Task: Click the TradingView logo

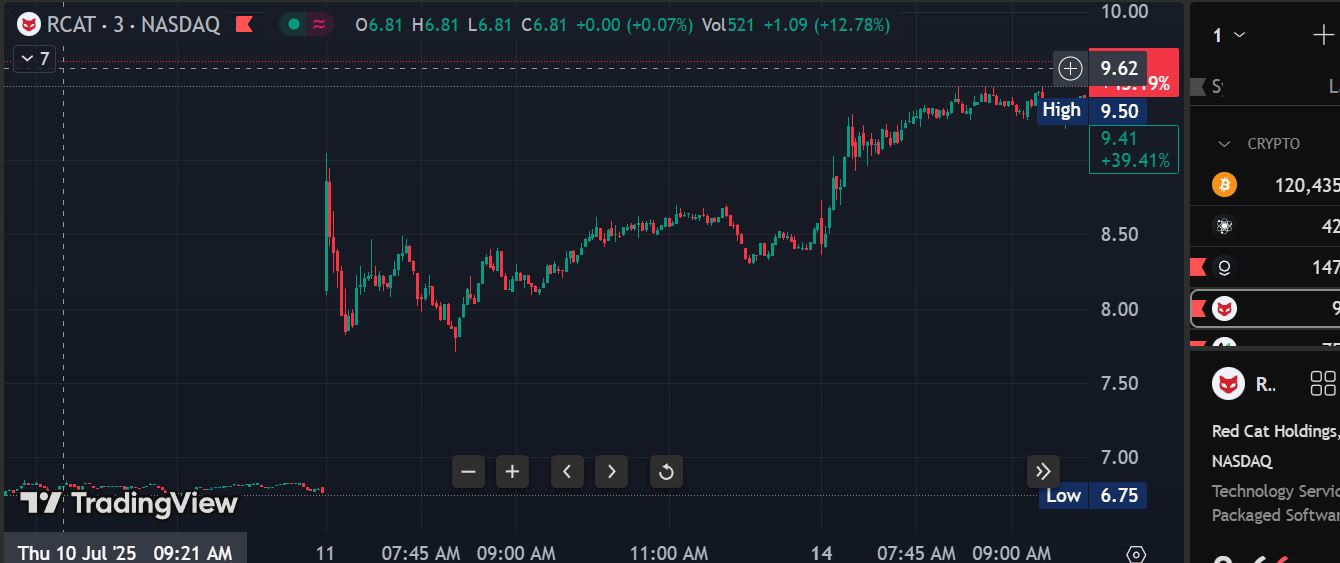Action: pos(129,503)
